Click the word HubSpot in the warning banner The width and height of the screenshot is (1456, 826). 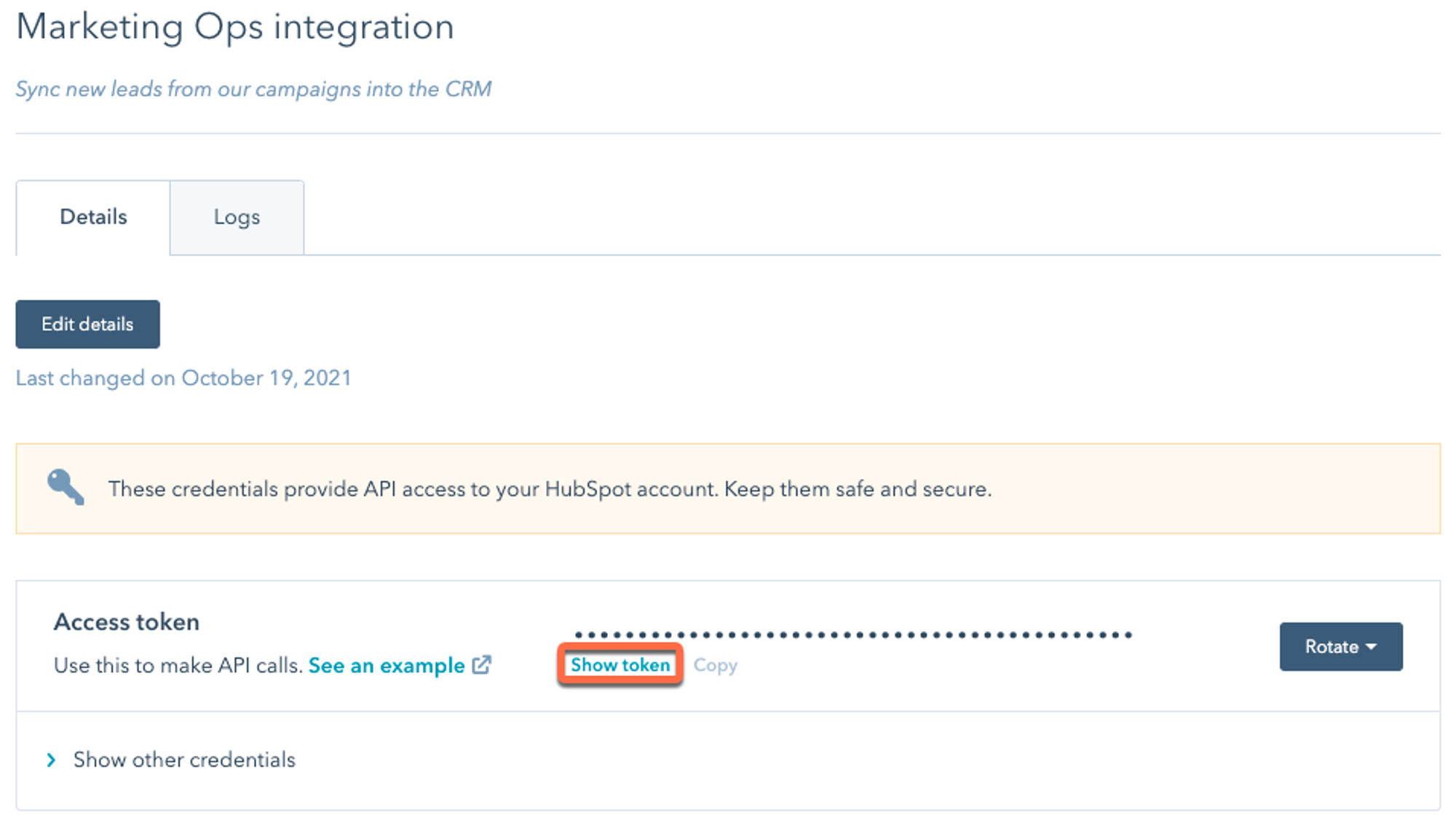click(x=587, y=489)
